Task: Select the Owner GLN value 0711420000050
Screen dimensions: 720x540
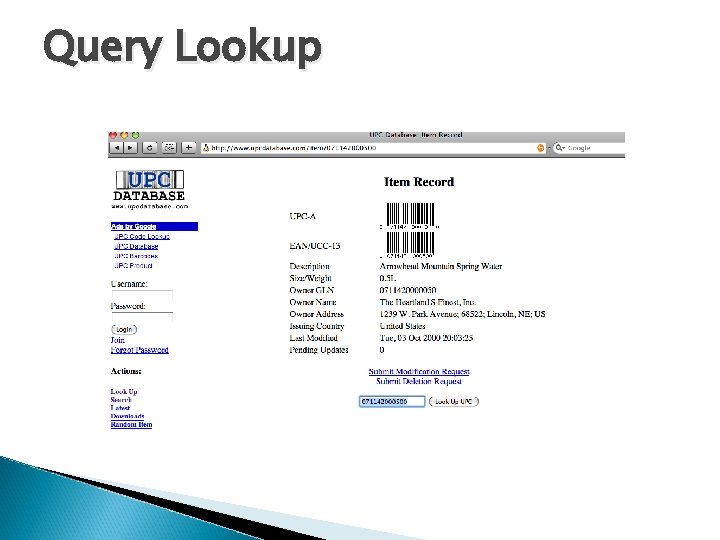Action: coord(408,290)
